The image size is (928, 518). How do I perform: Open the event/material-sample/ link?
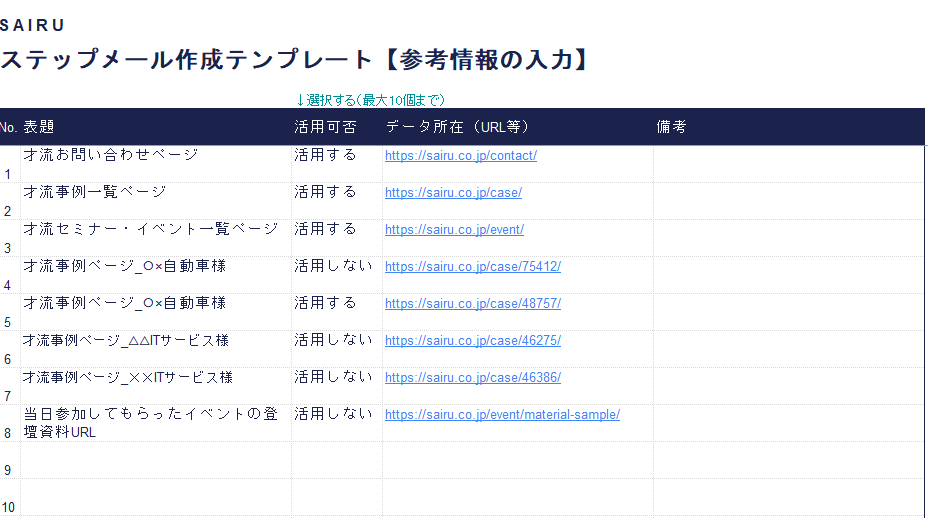502,415
